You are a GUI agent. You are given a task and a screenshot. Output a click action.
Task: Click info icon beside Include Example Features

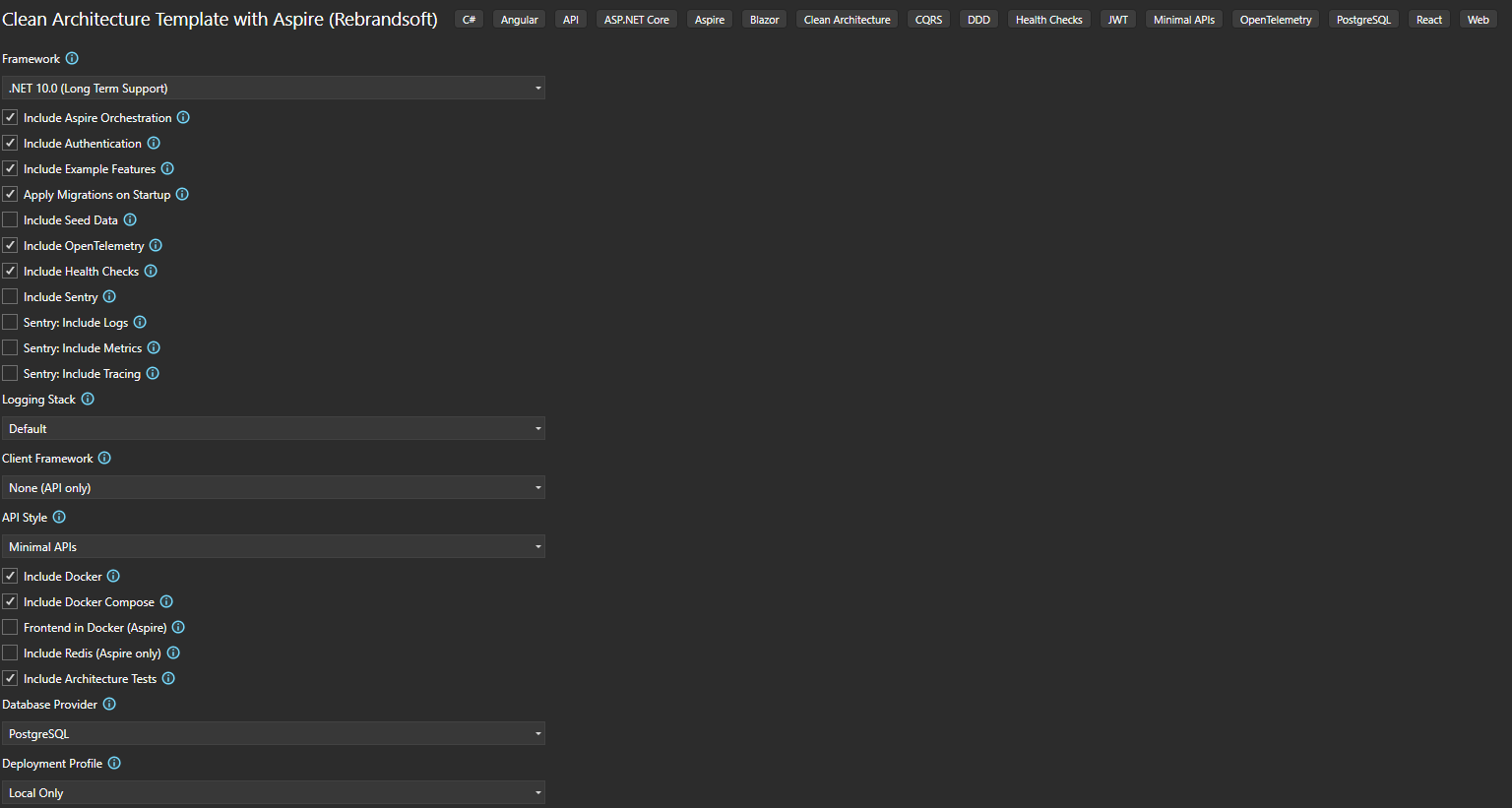click(167, 169)
